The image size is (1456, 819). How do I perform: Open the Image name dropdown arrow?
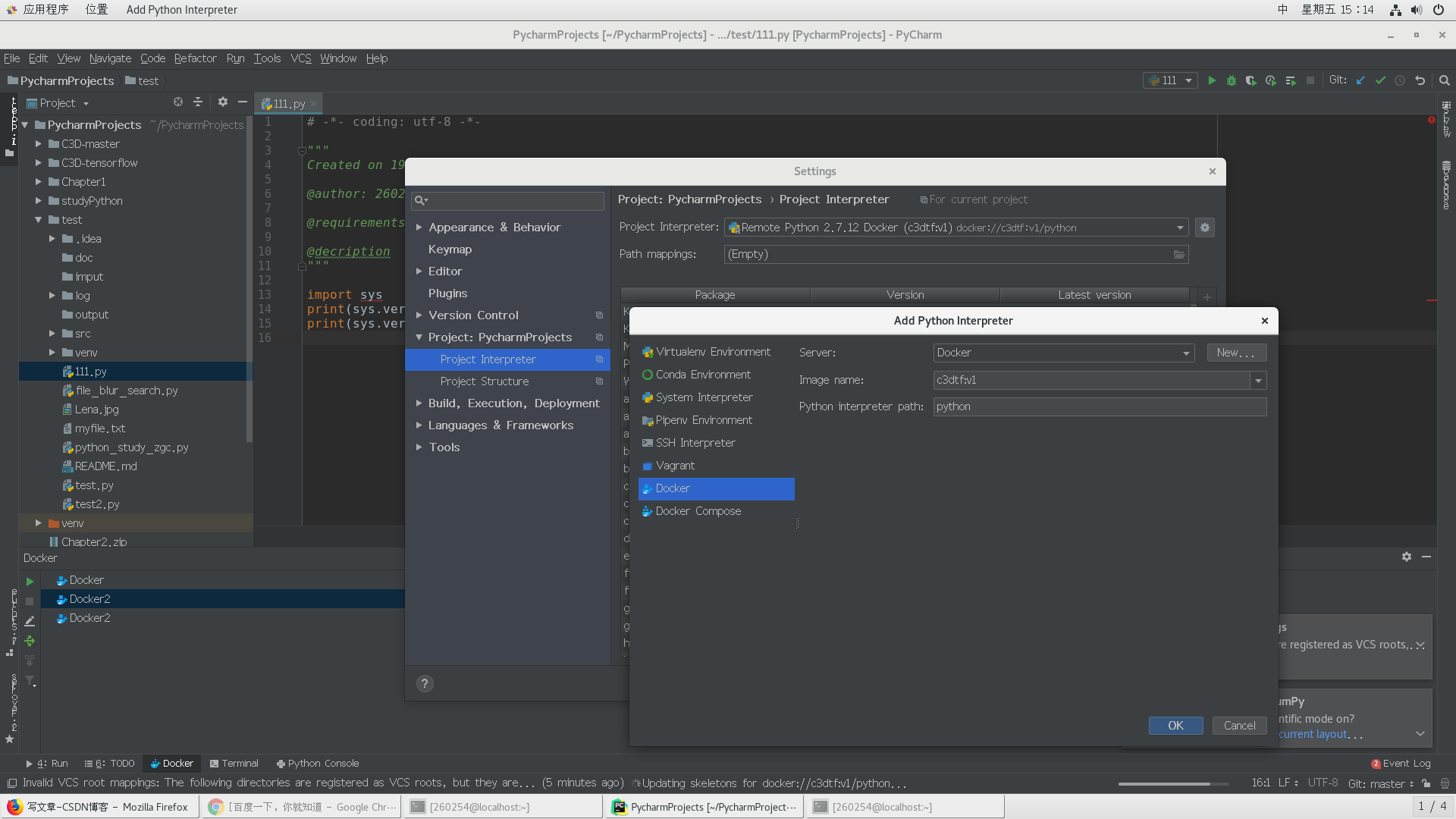point(1259,381)
